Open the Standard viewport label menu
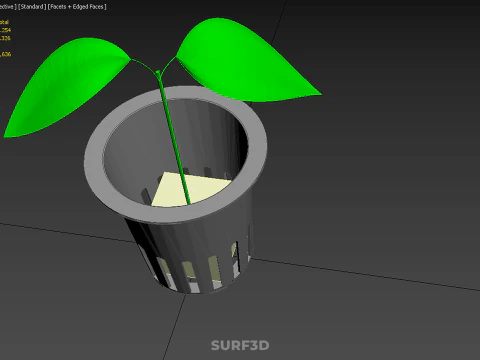This screenshot has height=360, width=480. coord(32,6)
